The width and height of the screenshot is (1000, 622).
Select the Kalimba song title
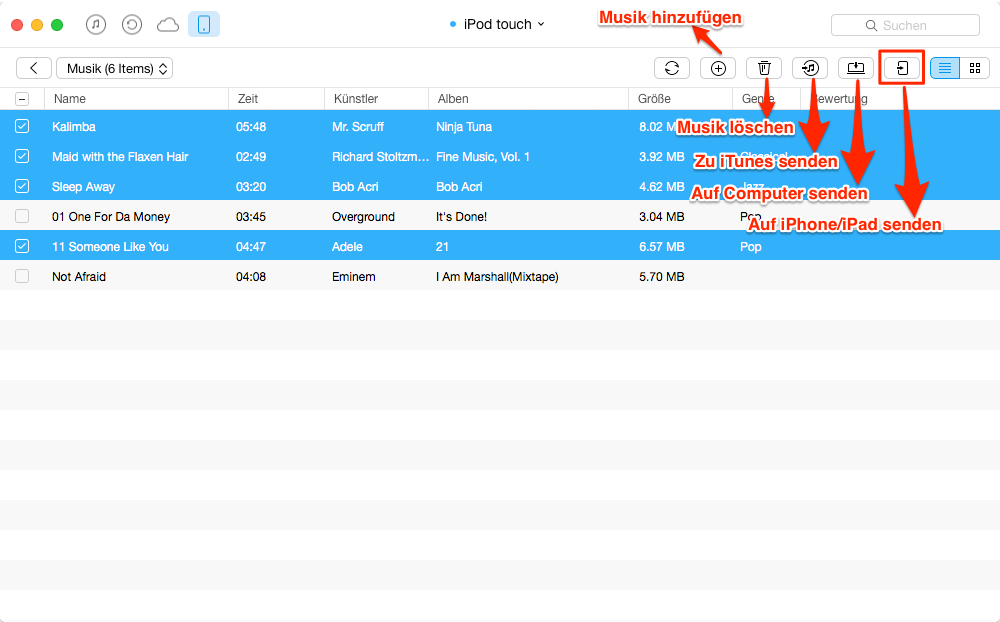(x=74, y=127)
